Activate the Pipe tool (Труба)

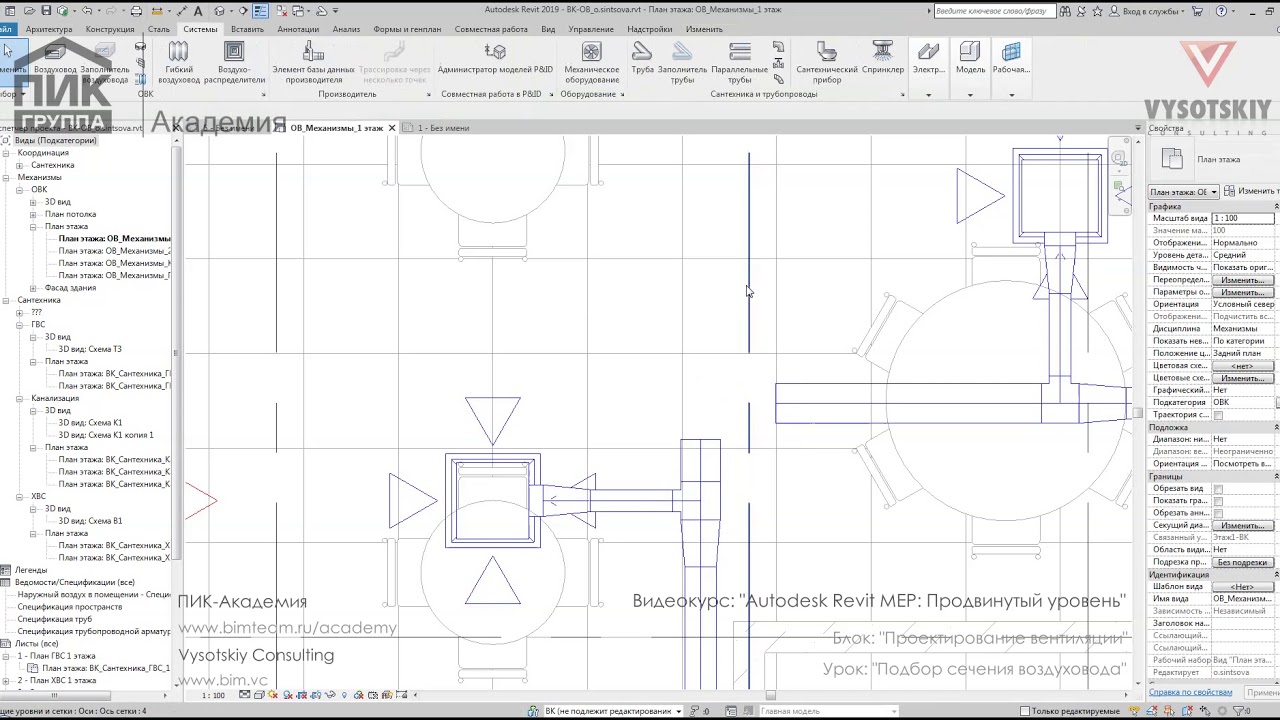pos(642,58)
